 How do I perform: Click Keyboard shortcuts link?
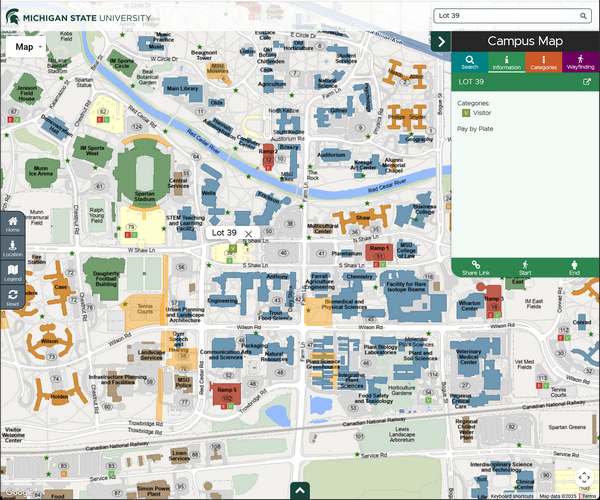point(512,496)
